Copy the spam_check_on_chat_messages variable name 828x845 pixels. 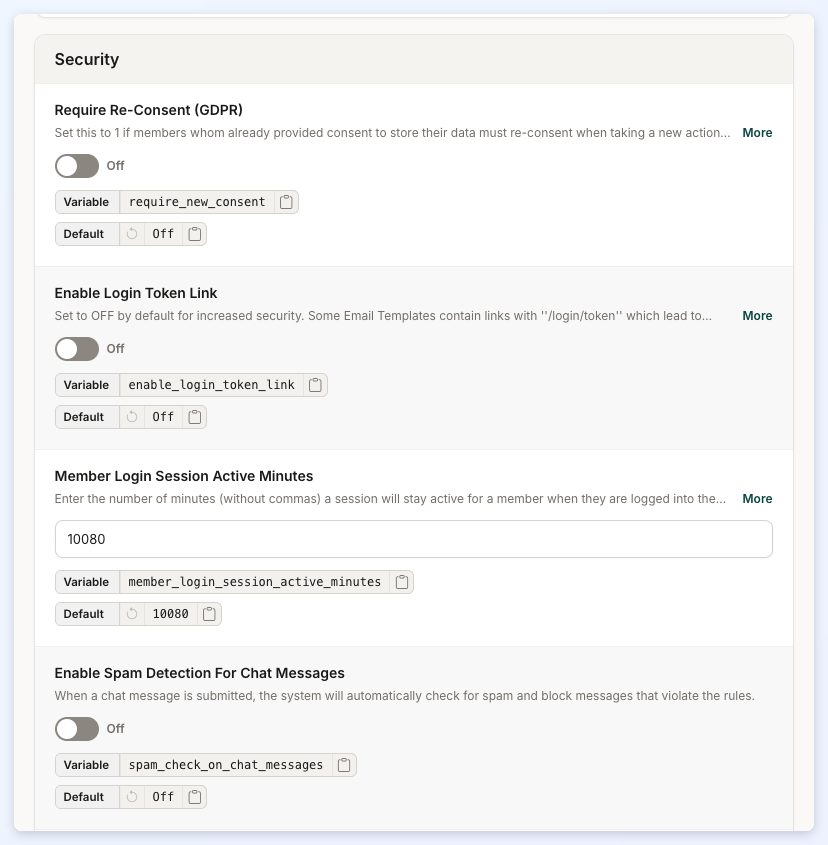click(344, 765)
